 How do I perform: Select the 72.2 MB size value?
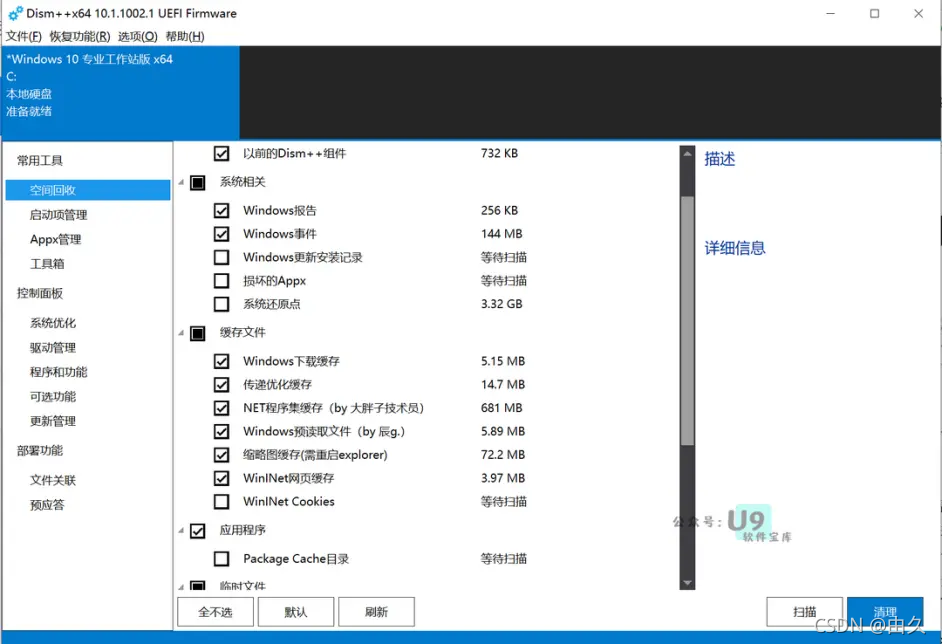503,455
